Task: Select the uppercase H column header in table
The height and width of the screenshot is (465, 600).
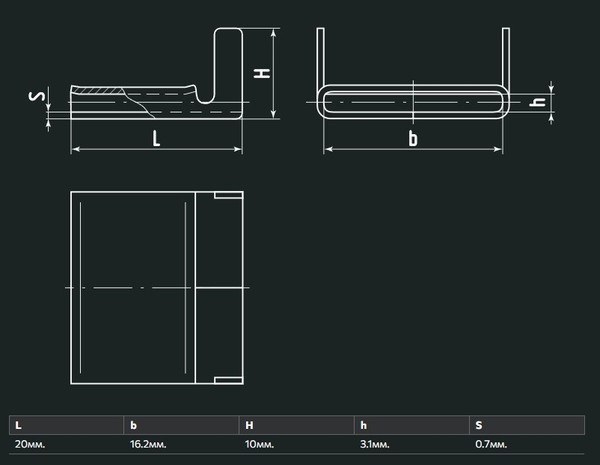Action: 247,425
